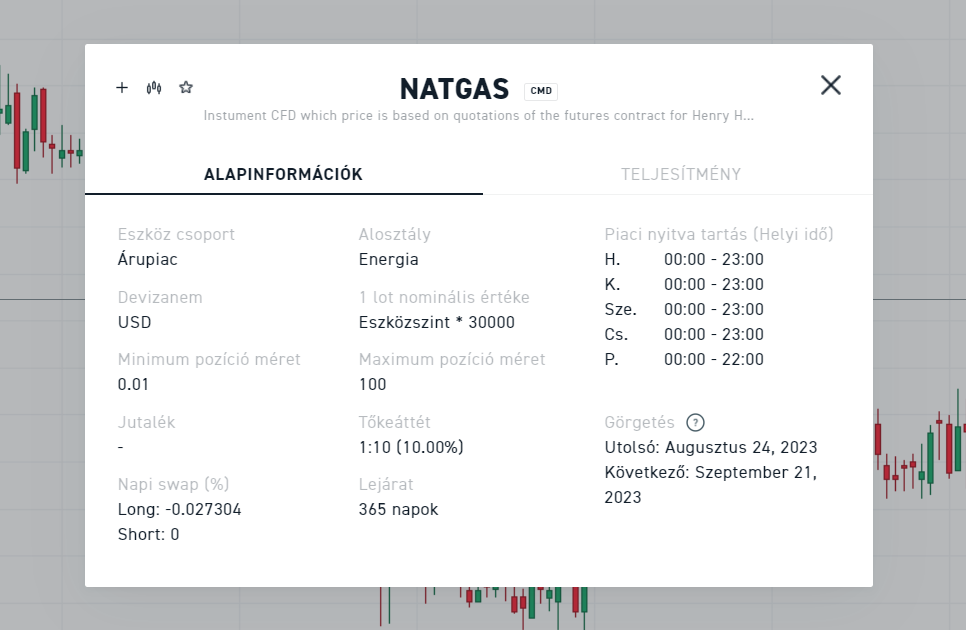Open the candlestick chart icon
Viewport: 966px width, 630px height.
tap(154, 88)
